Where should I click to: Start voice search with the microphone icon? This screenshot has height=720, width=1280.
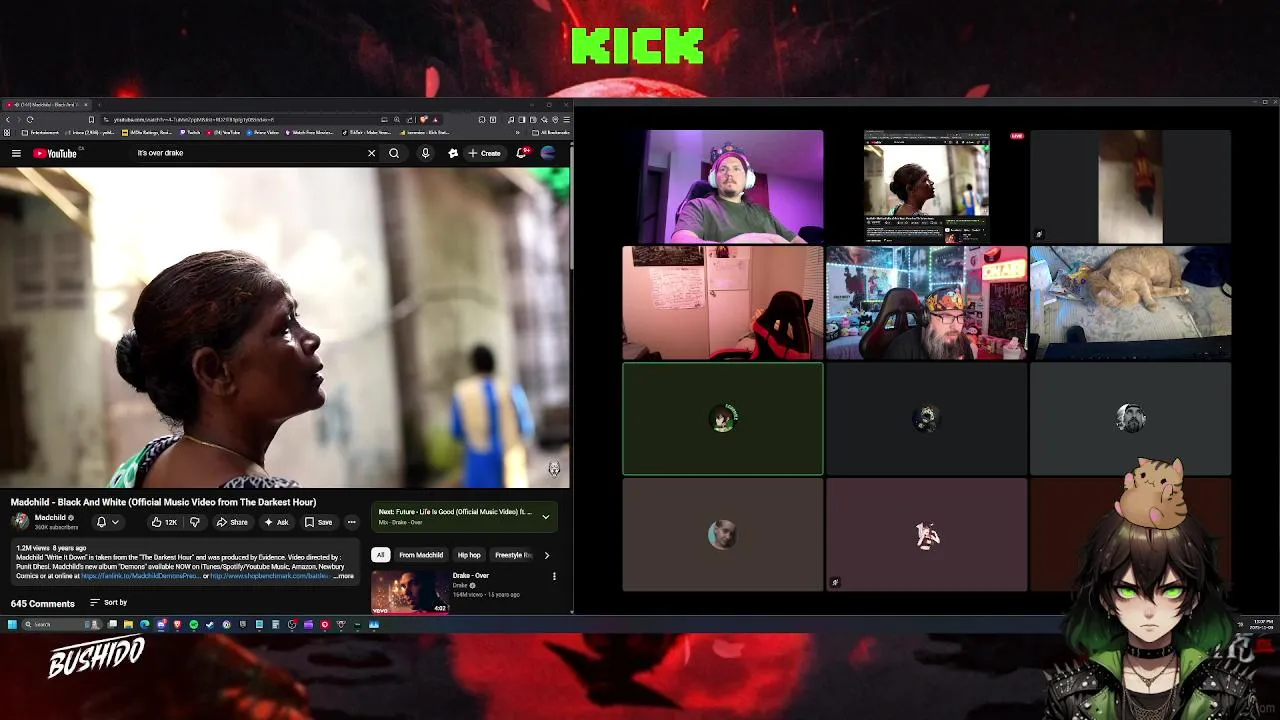[425, 153]
